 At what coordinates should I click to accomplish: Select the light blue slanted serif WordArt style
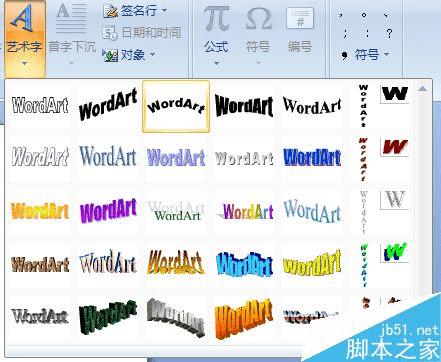point(312,211)
